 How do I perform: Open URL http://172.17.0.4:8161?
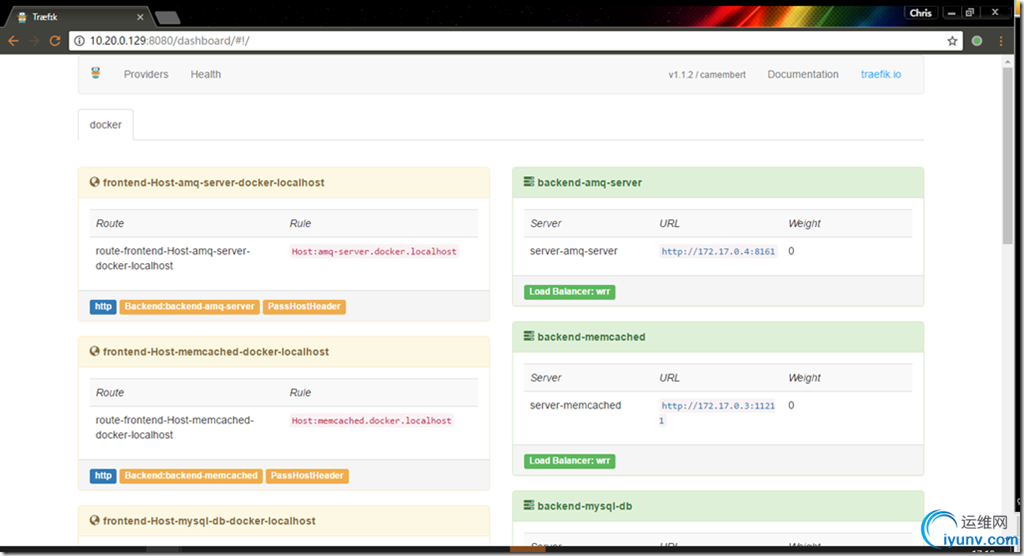click(x=718, y=252)
